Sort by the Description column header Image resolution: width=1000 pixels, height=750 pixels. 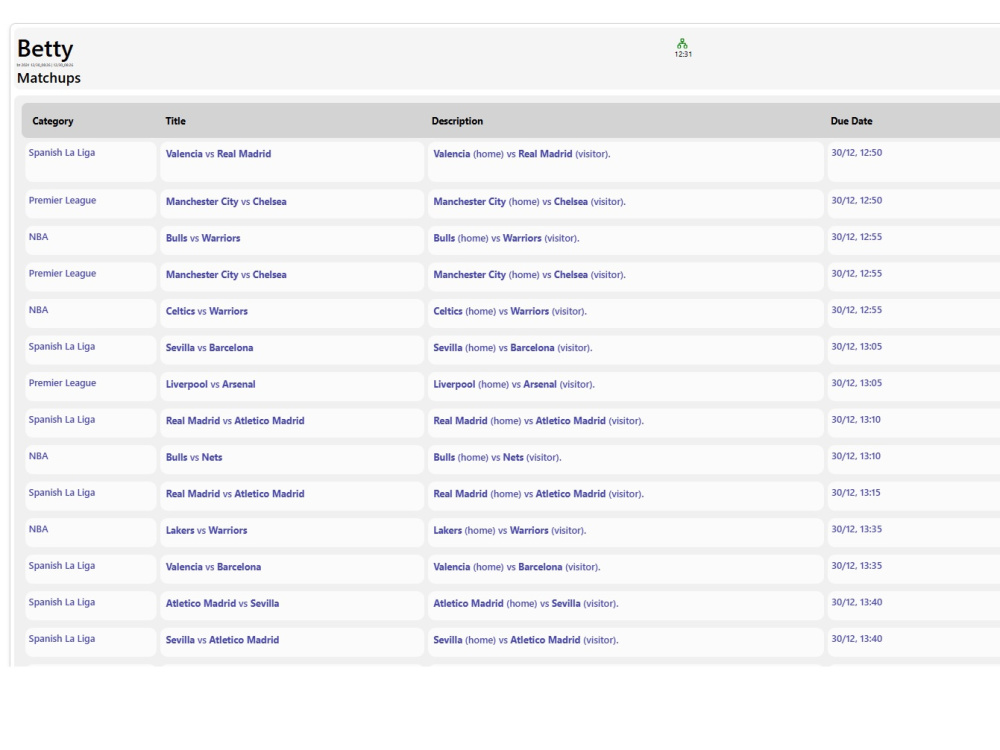(457, 121)
